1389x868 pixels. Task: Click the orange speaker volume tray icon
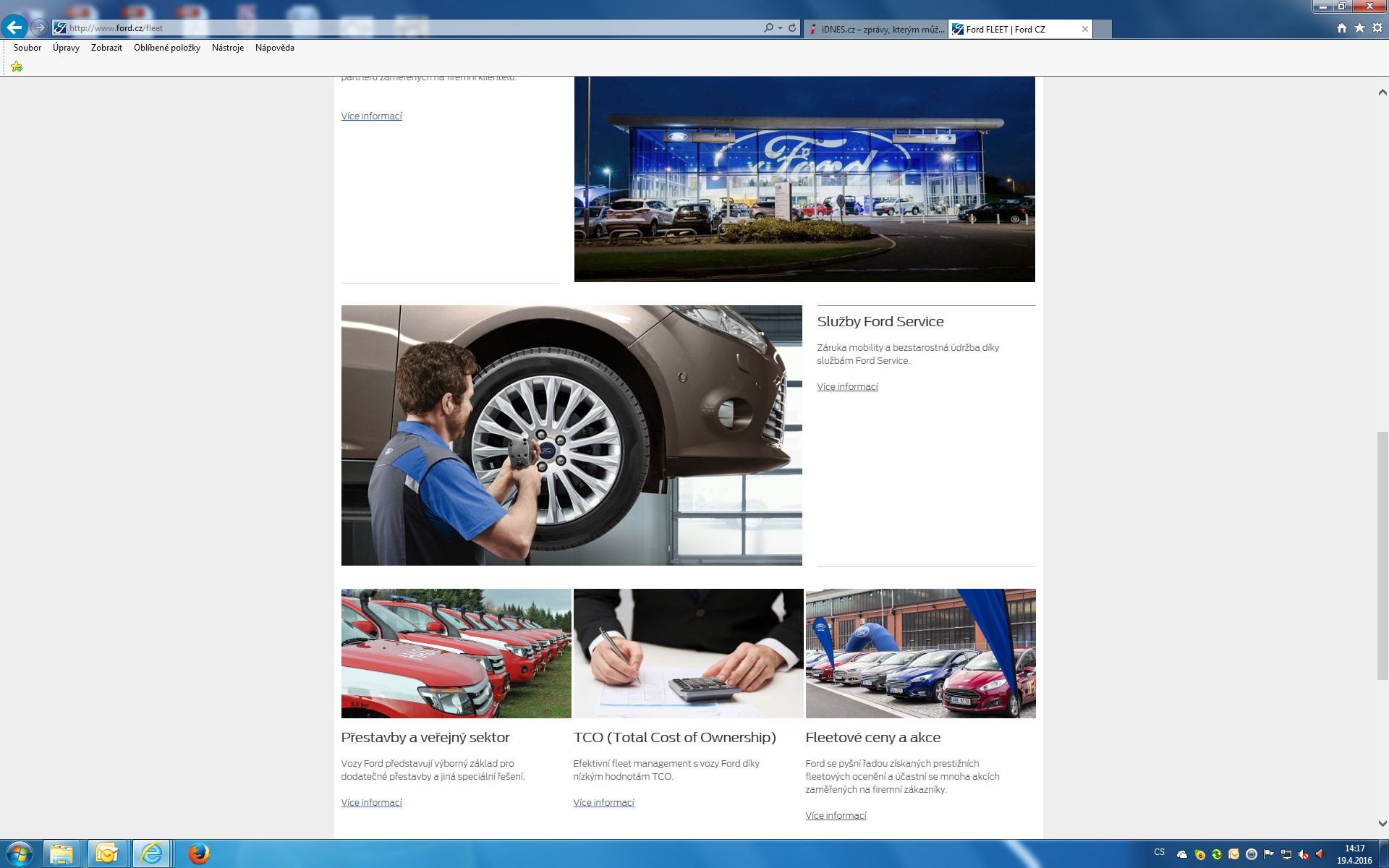[1320, 854]
